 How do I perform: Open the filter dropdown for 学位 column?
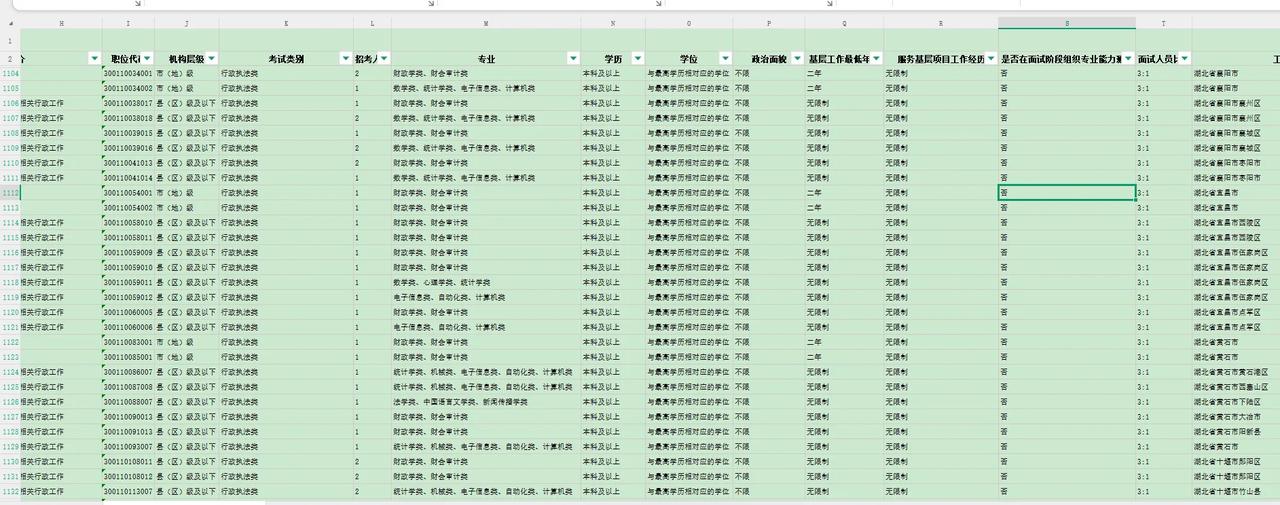(724, 59)
